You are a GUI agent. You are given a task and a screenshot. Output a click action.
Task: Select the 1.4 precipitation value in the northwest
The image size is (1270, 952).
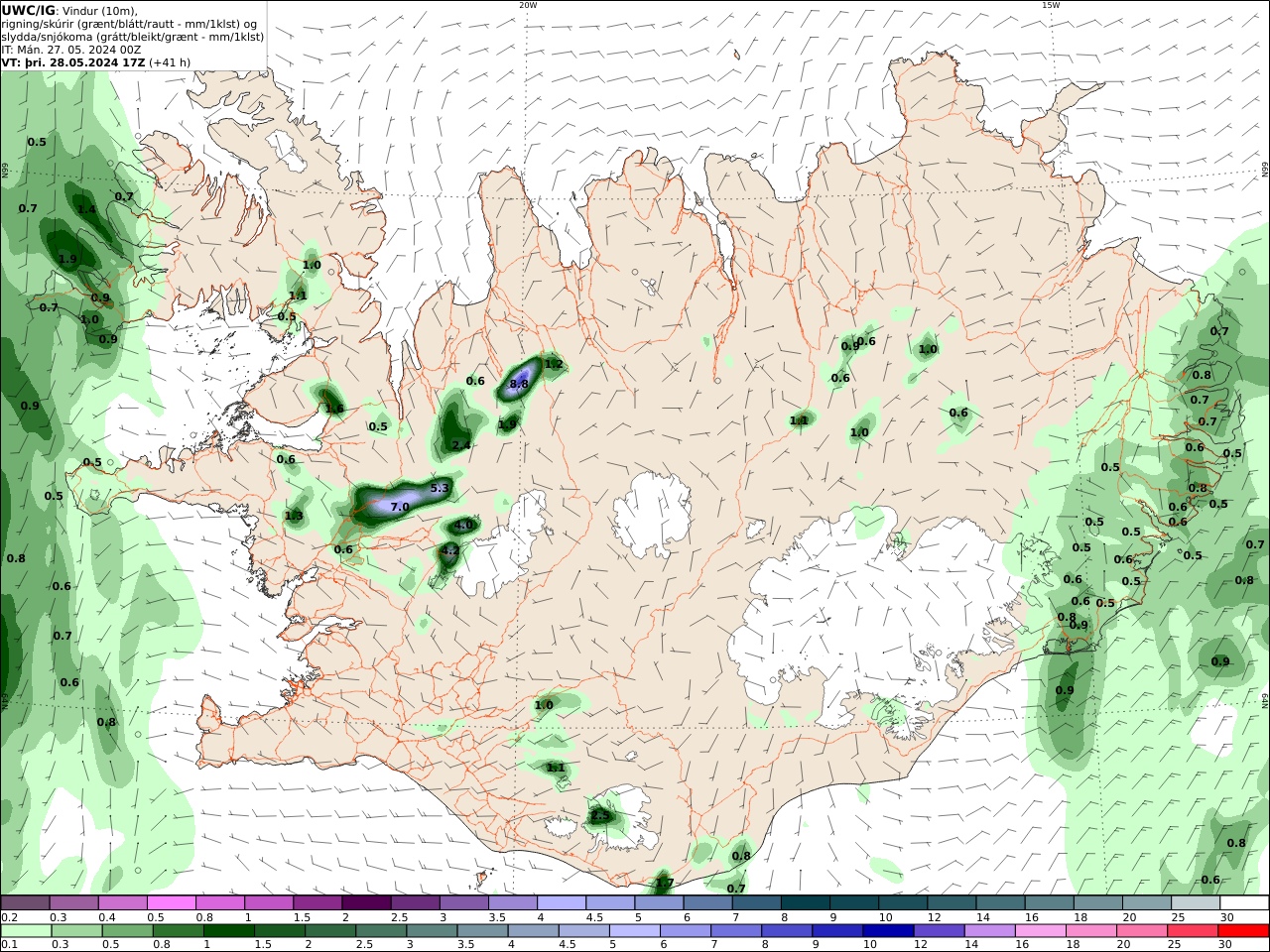tap(87, 209)
